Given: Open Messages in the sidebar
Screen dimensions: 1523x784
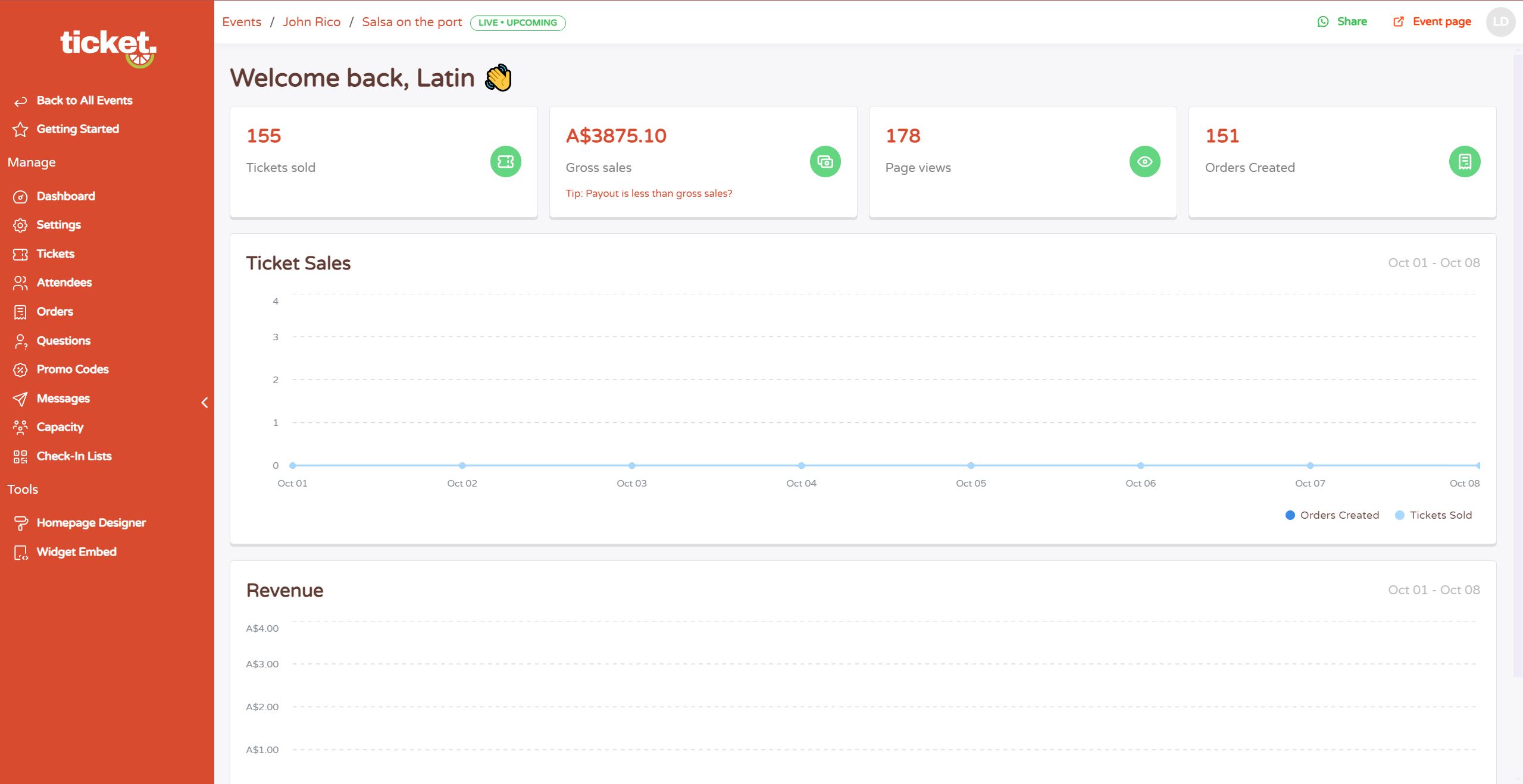Looking at the screenshot, I should (63, 399).
